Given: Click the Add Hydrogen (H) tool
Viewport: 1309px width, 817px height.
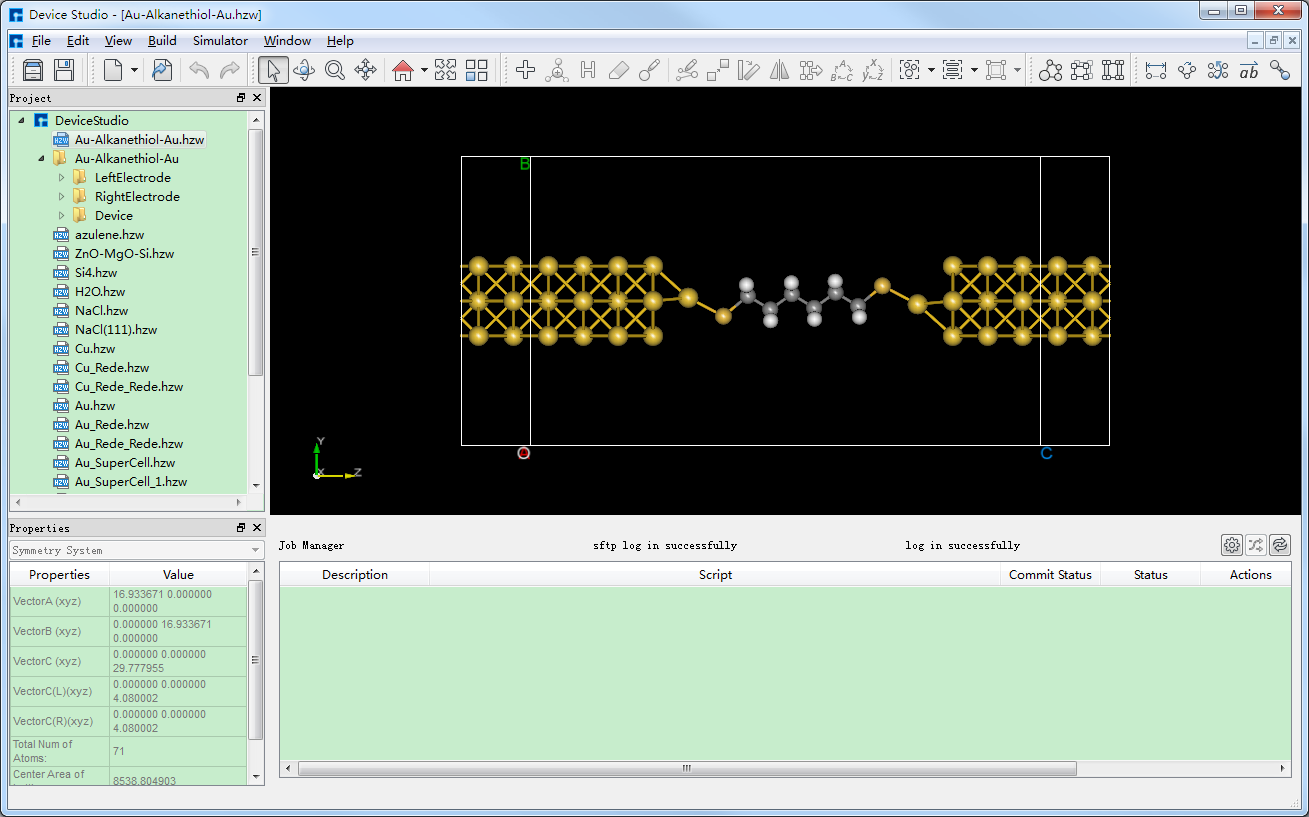Looking at the screenshot, I should 588,70.
